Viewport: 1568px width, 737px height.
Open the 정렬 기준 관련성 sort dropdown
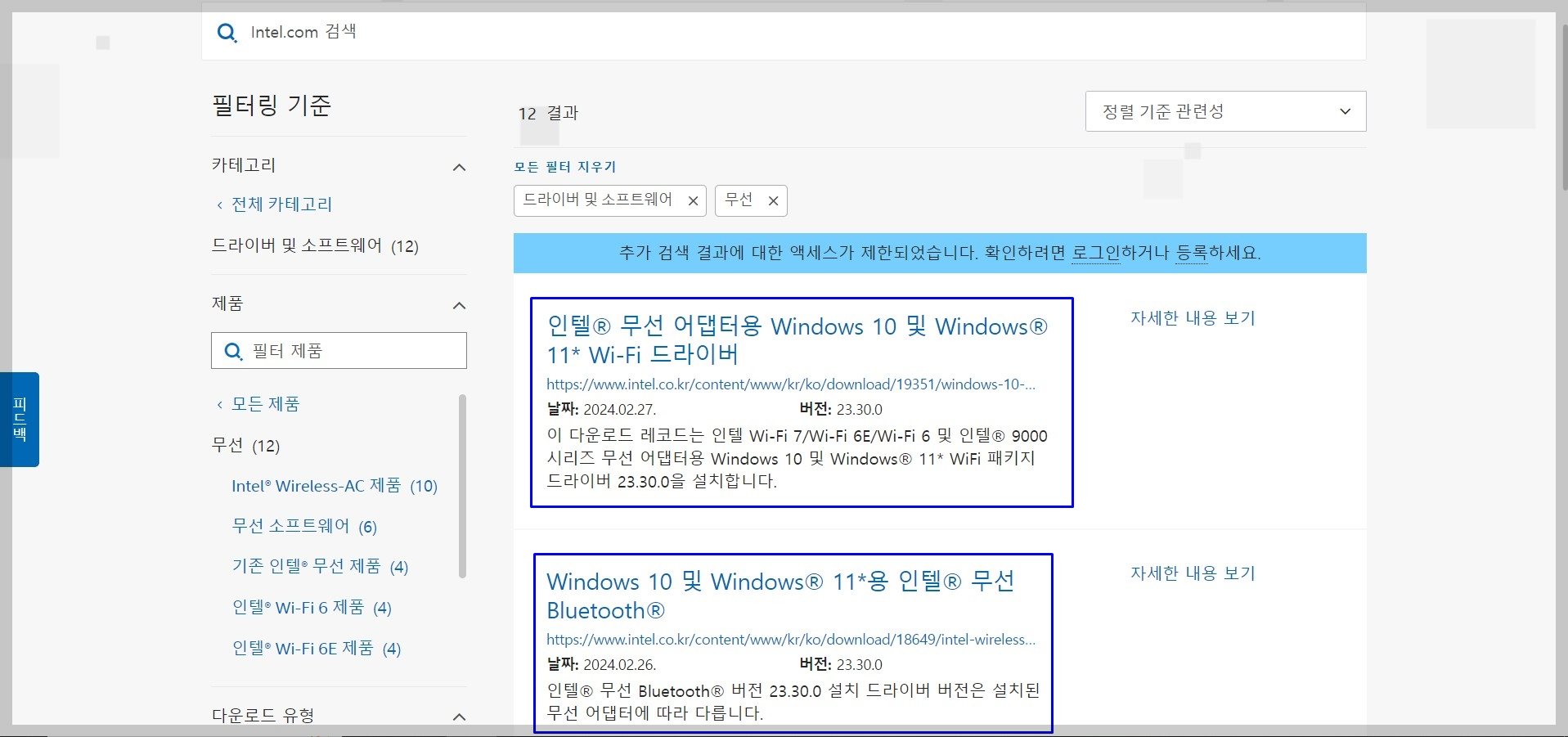(1225, 111)
